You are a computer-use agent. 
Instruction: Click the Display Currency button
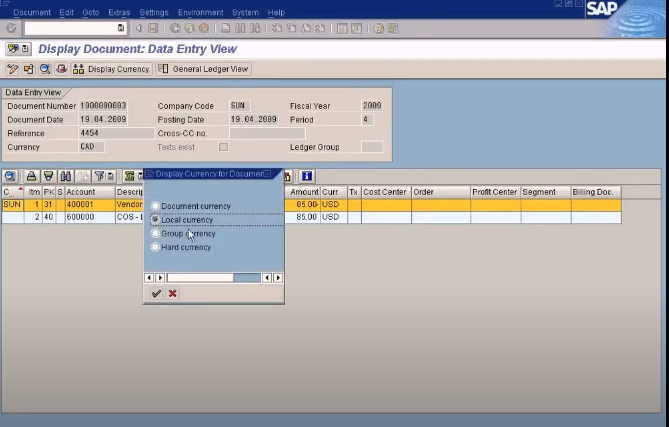(x=111, y=69)
